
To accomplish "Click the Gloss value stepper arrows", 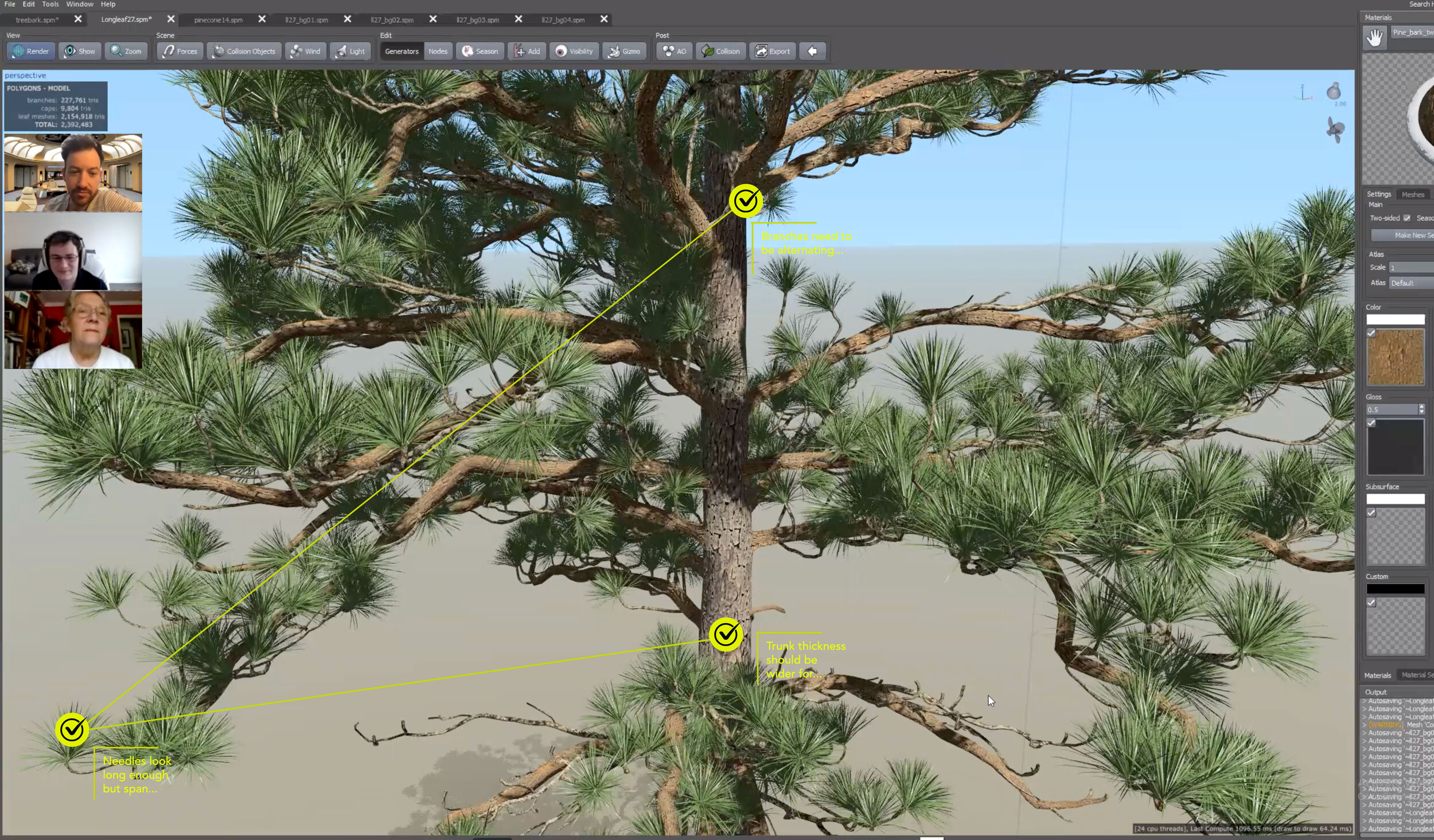I will click(1421, 409).
